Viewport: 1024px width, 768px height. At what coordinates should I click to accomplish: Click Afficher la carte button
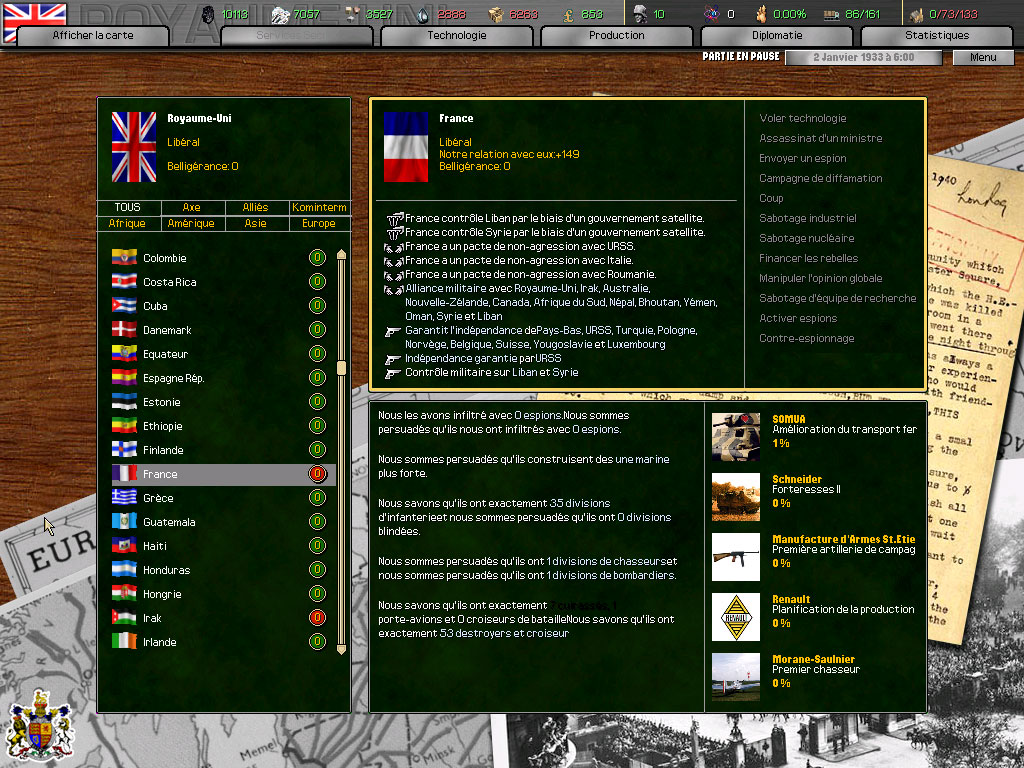(x=93, y=36)
